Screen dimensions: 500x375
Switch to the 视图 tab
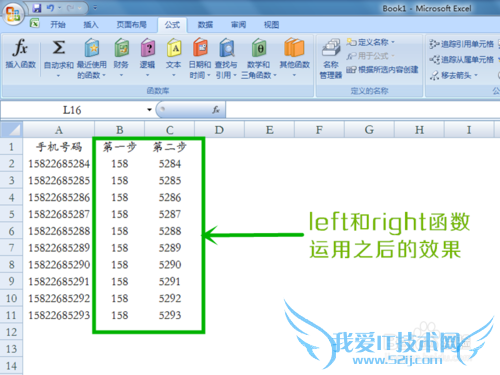(271, 25)
